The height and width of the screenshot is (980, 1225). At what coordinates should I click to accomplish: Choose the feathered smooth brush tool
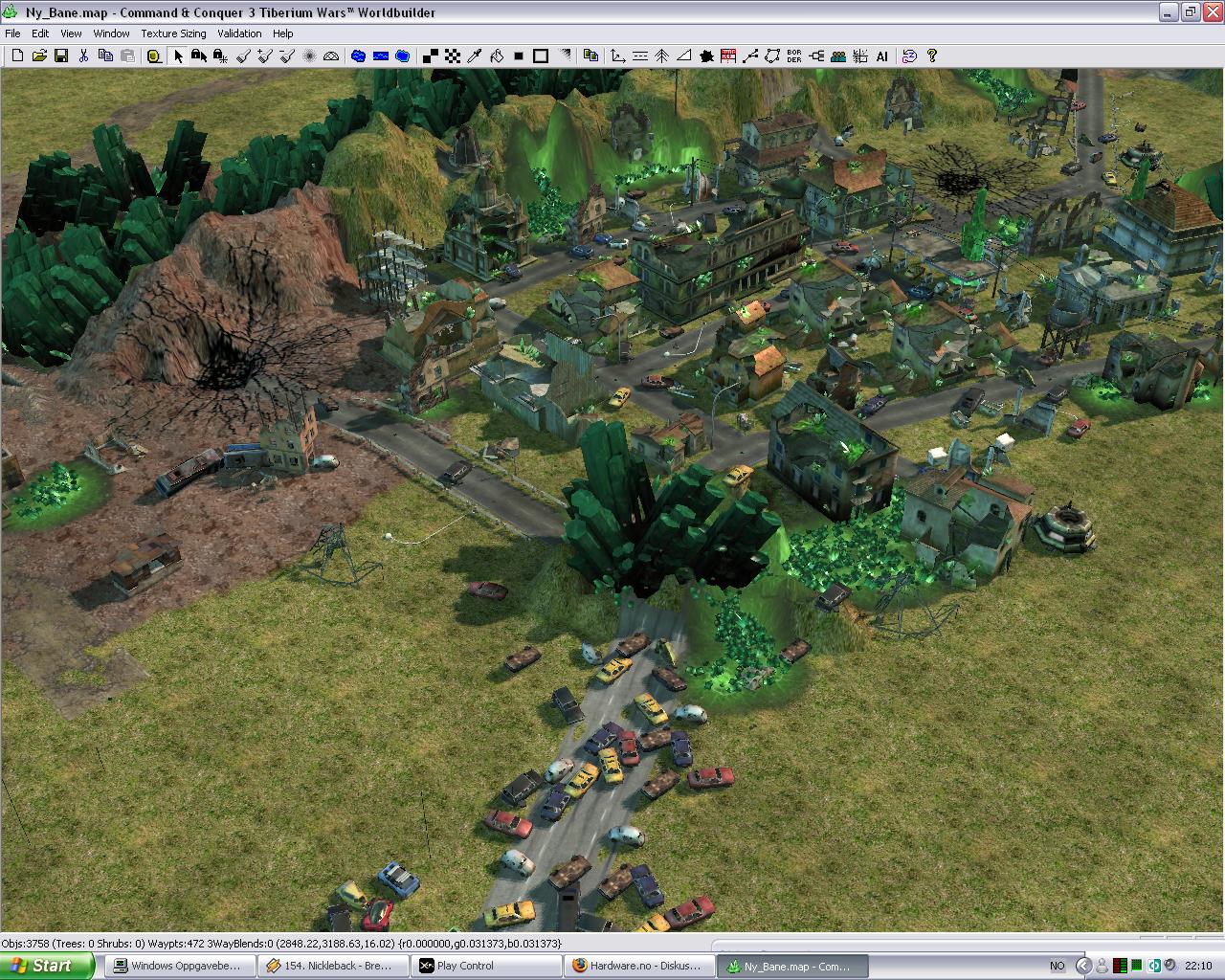(x=309, y=56)
